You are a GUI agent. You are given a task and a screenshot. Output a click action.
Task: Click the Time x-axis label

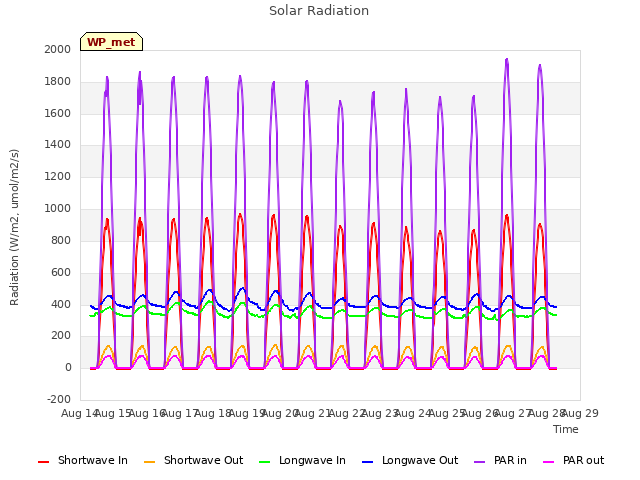[566, 429]
